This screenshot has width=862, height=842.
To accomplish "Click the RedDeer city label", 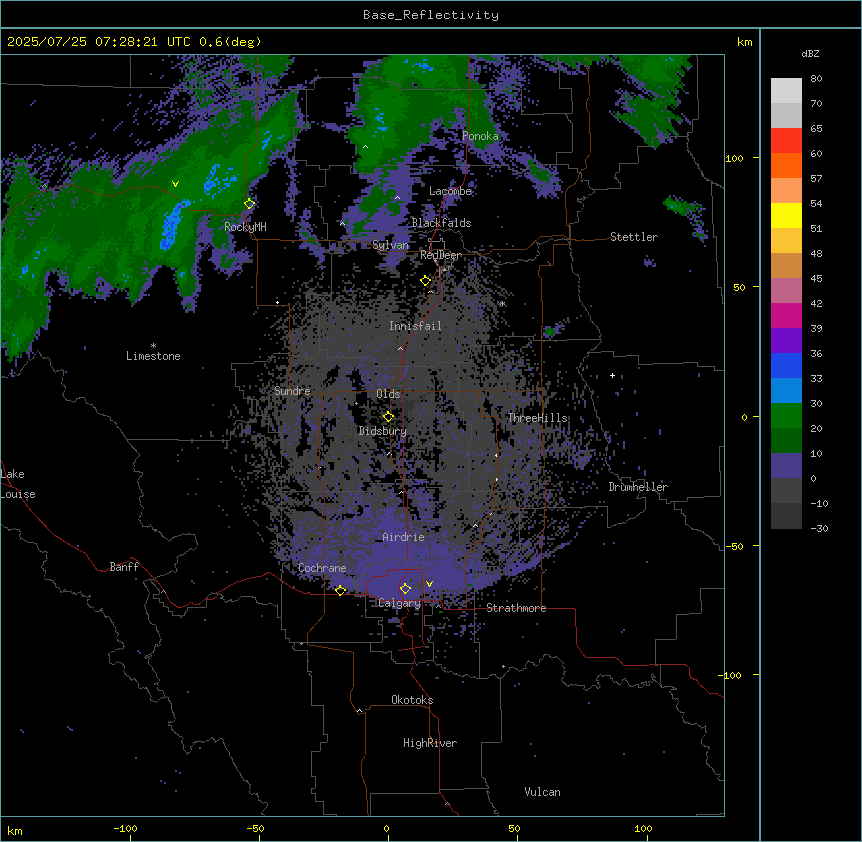I will point(440,255).
